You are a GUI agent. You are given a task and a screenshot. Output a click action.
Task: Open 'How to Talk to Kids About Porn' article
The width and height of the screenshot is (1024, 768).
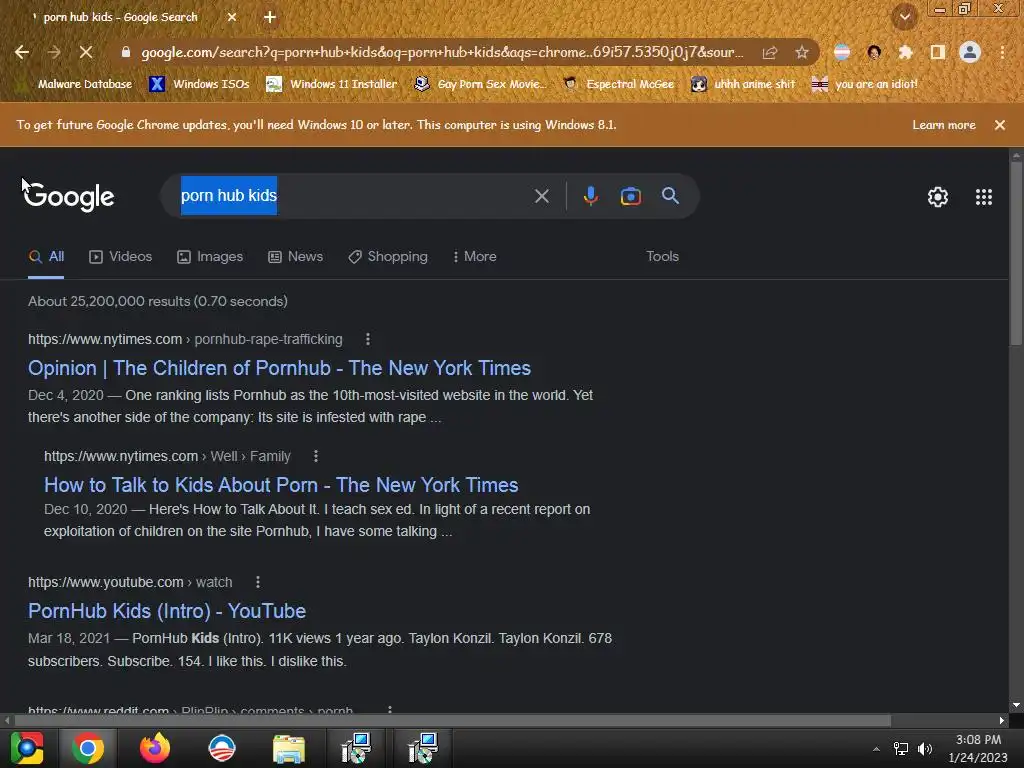(x=281, y=485)
